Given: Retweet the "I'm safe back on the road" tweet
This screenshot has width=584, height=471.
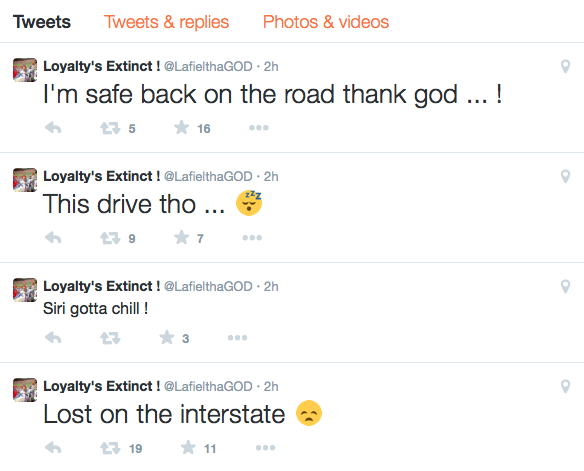Looking at the screenshot, I should [110, 128].
